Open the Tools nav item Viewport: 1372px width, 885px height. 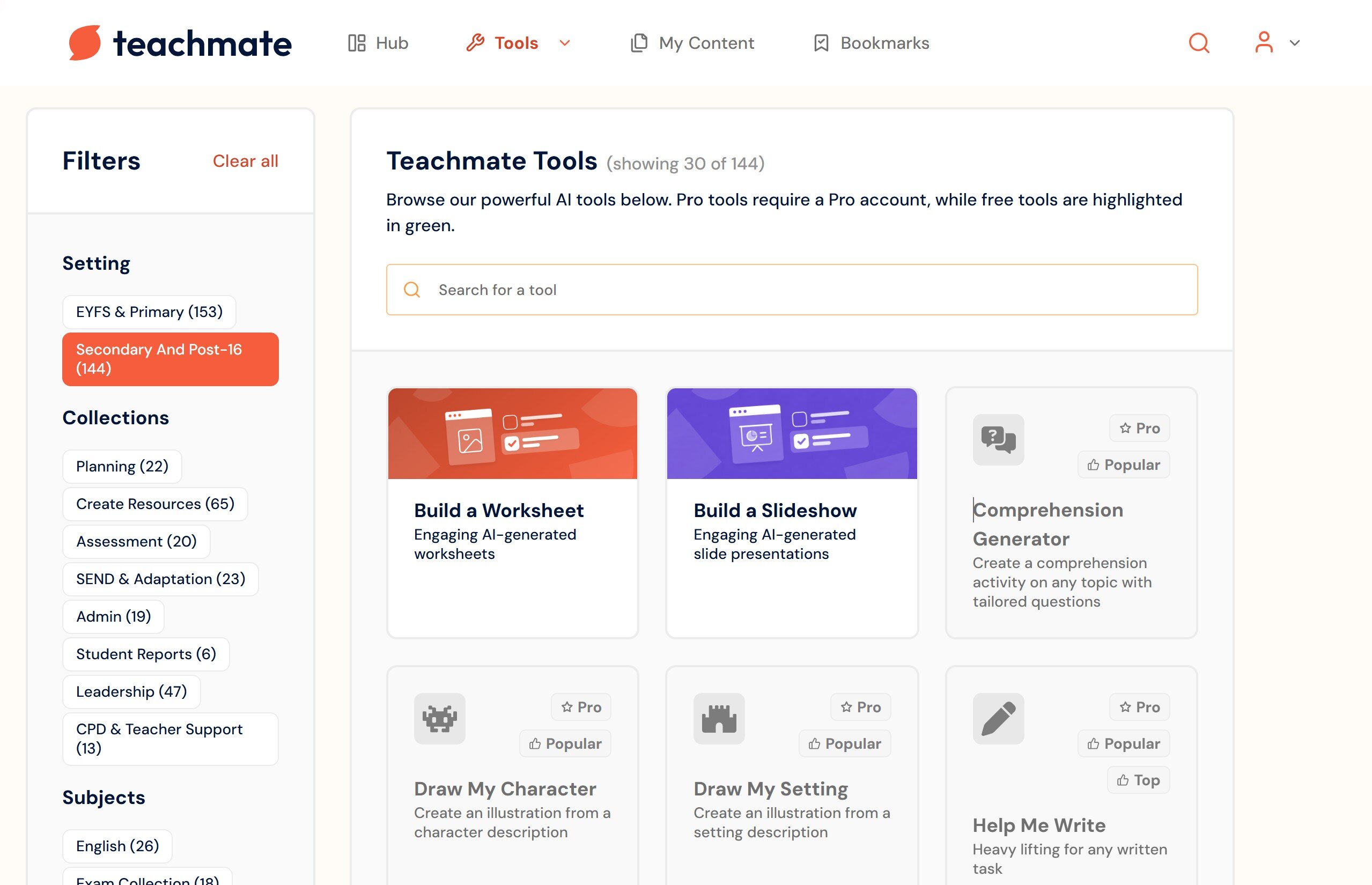tap(502, 43)
